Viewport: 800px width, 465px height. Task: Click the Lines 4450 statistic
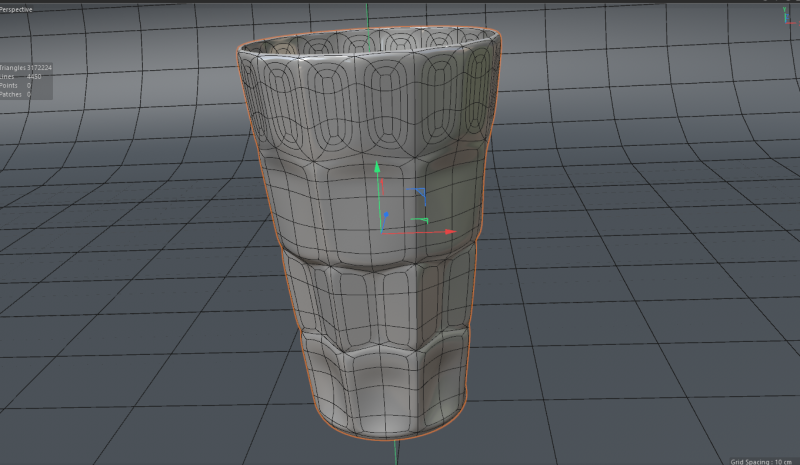(20, 77)
